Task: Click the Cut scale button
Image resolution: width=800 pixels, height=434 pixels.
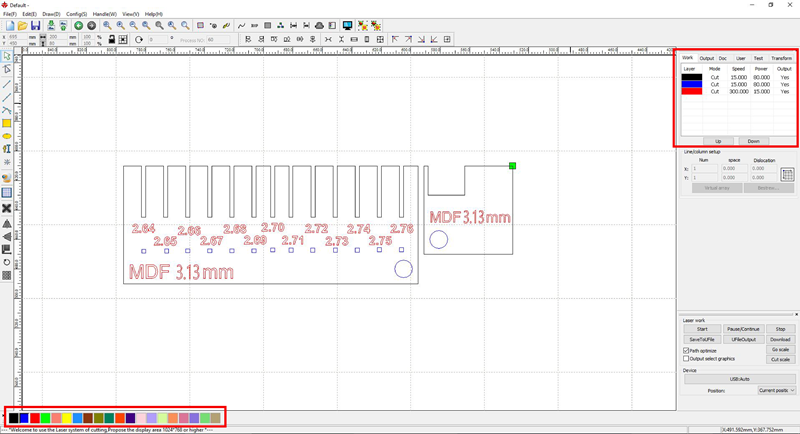Action: coord(781,359)
